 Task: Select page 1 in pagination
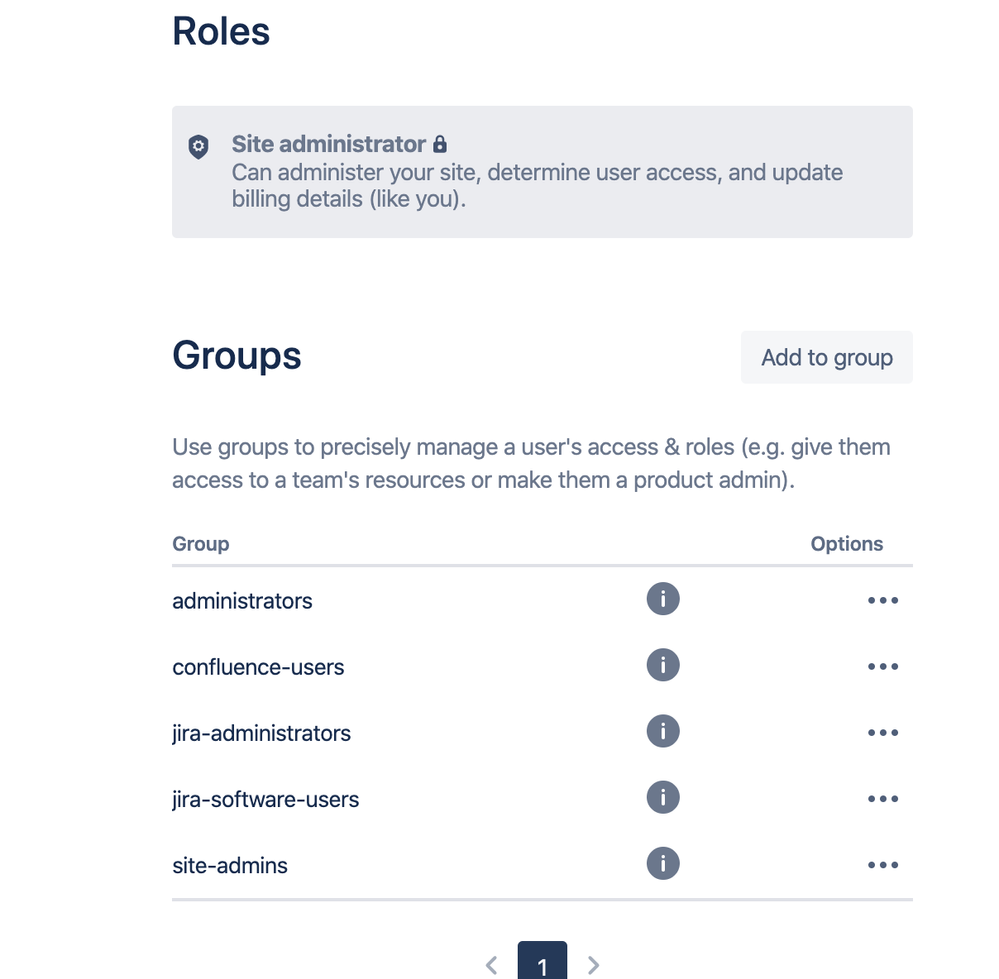tap(542, 962)
